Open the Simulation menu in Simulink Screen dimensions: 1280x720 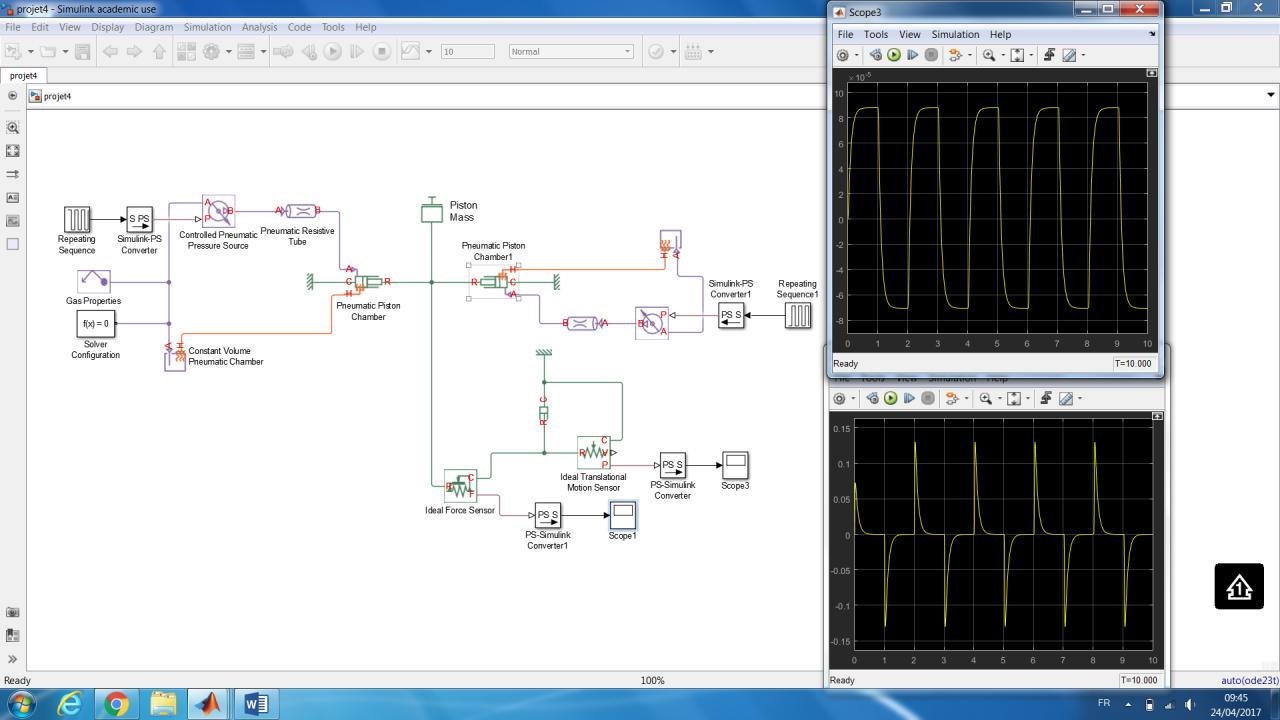pos(208,27)
